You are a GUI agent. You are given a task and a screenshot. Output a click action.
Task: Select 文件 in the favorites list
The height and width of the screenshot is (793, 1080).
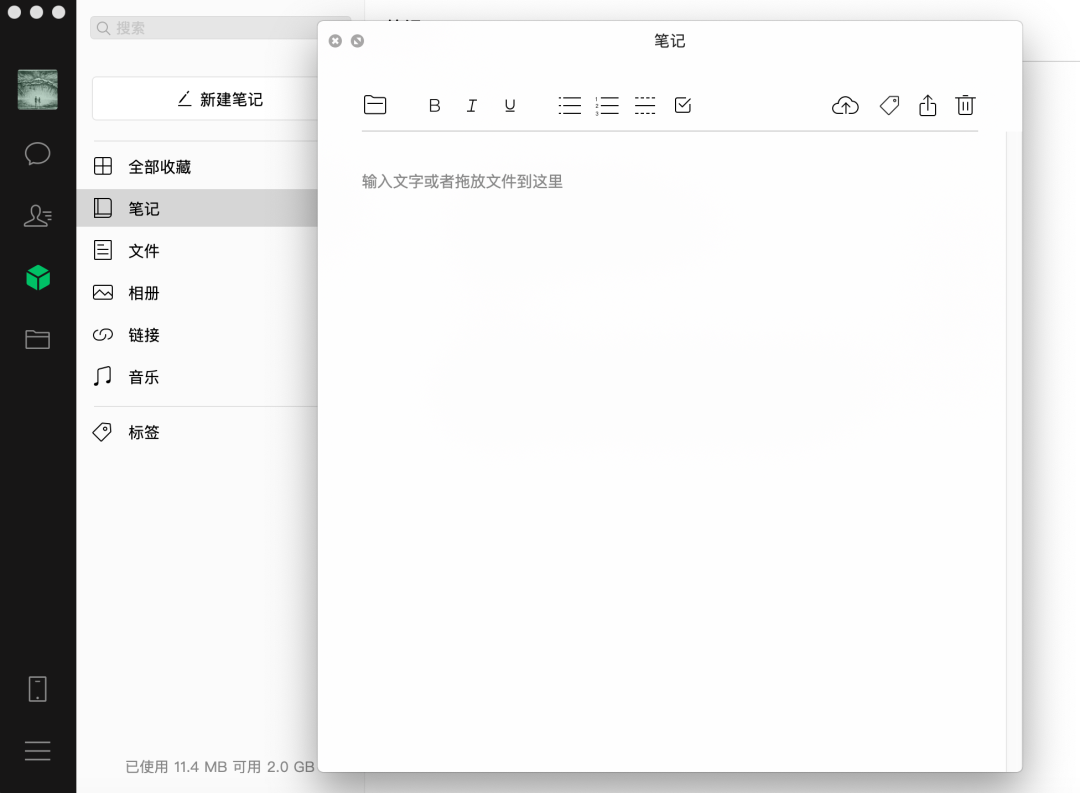tap(197, 251)
